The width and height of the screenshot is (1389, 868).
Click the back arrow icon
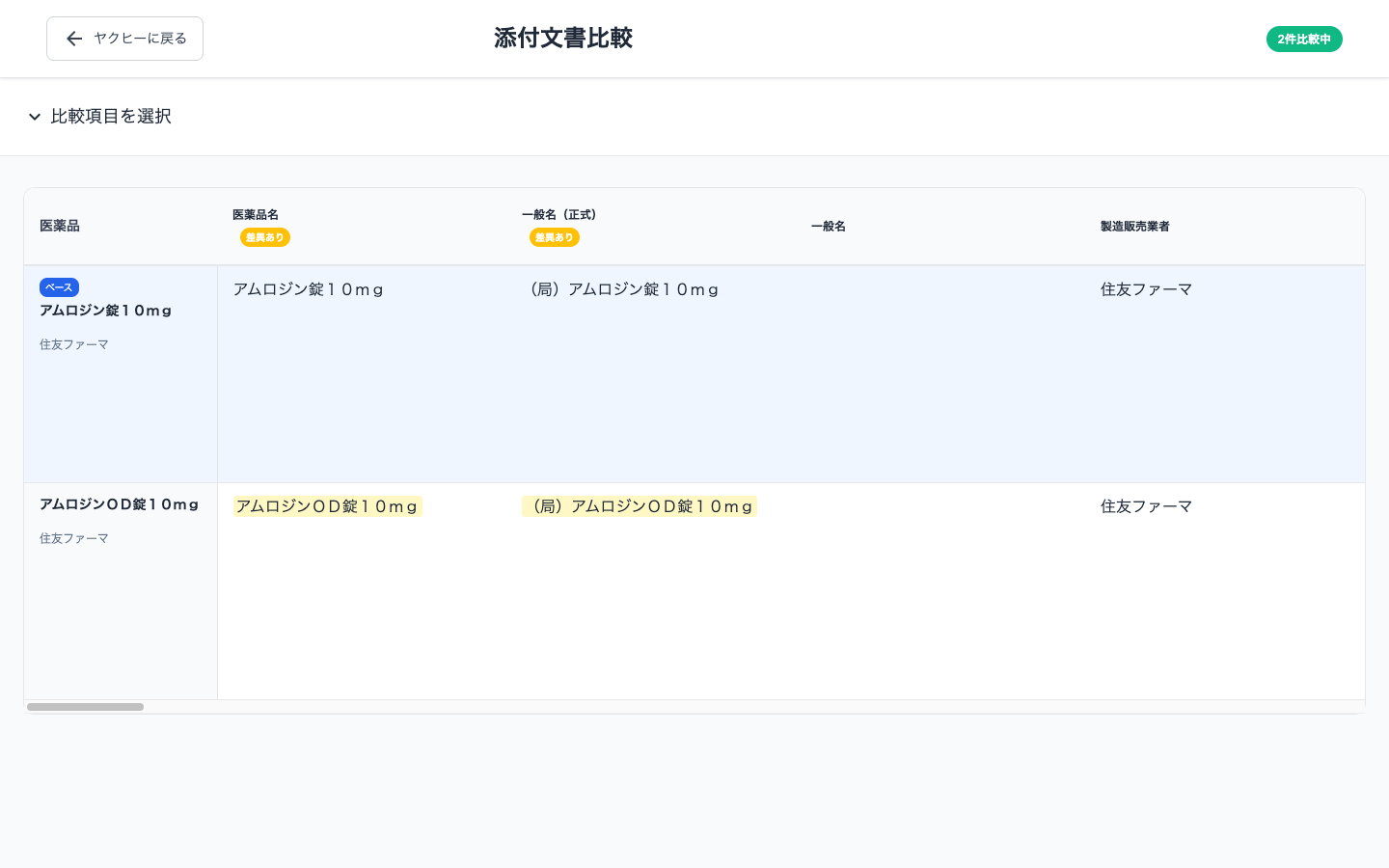74,39
